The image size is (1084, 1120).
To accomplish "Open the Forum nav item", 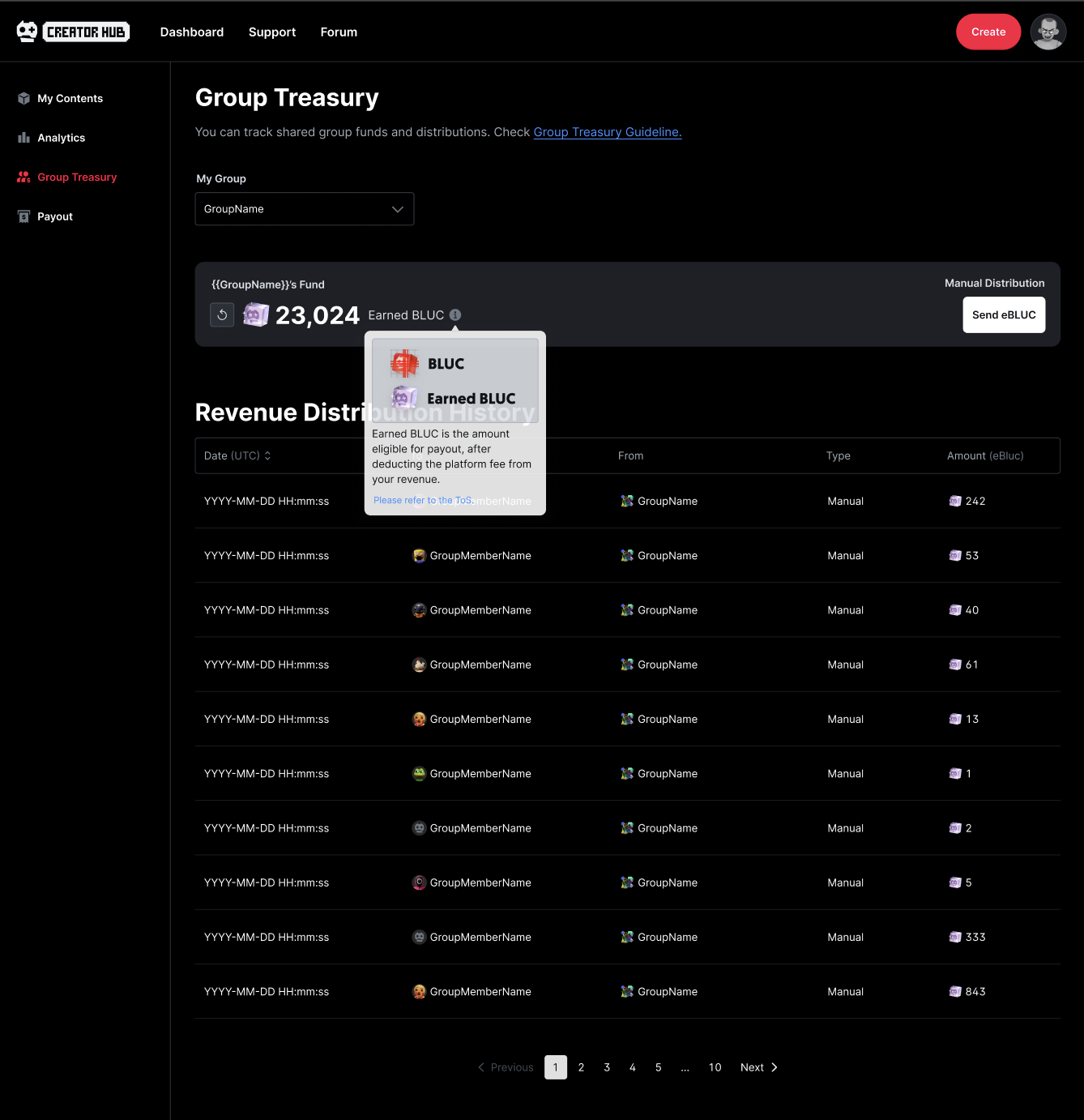I will pyautogui.click(x=339, y=32).
